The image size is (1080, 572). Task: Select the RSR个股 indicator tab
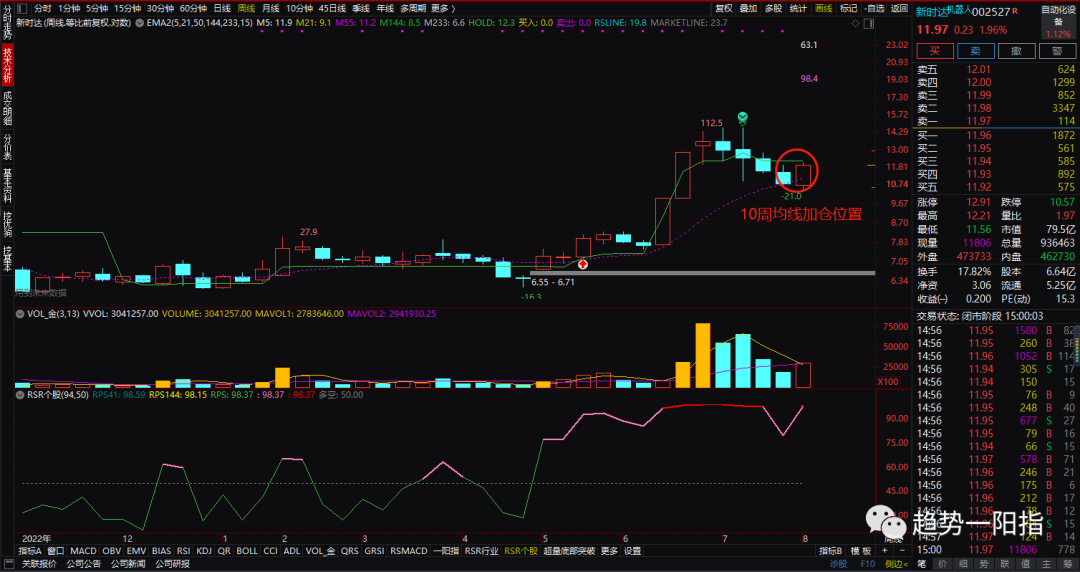tap(521, 551)
